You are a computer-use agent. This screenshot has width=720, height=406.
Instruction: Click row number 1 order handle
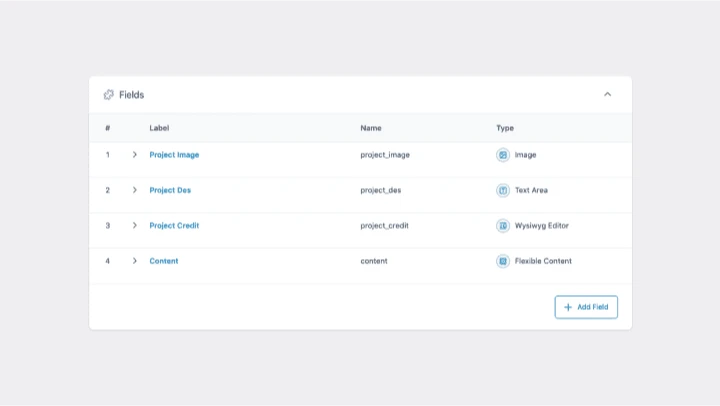(108, 155)
